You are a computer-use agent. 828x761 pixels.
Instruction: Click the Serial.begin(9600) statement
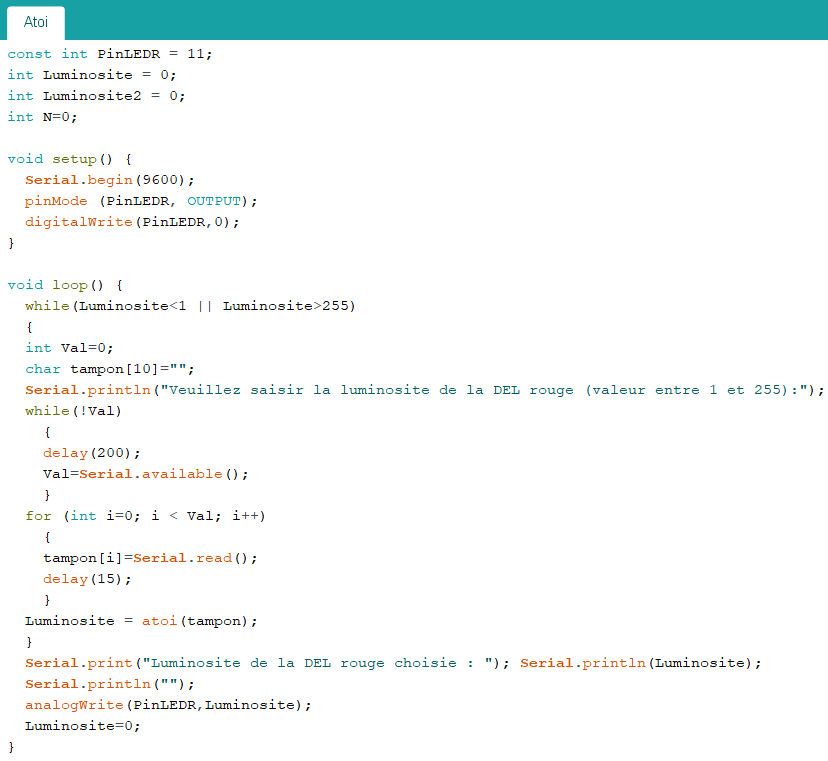coord(103,180)
